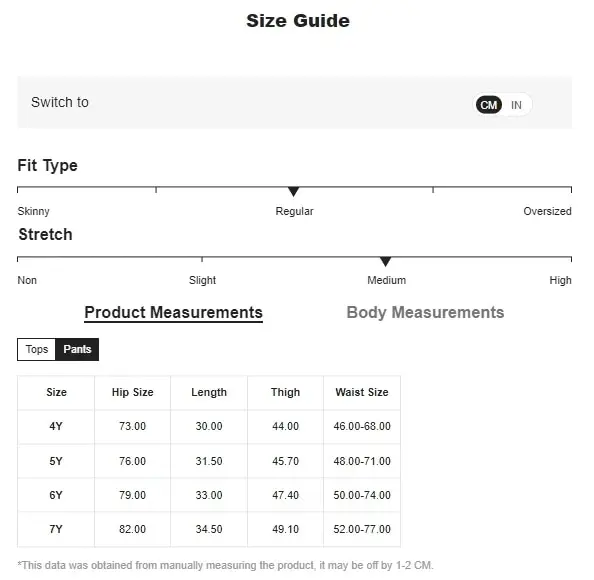The height and width of the screenshot is (580, 594).
Task: Click the High stretch label
Action: click(560, 280)
